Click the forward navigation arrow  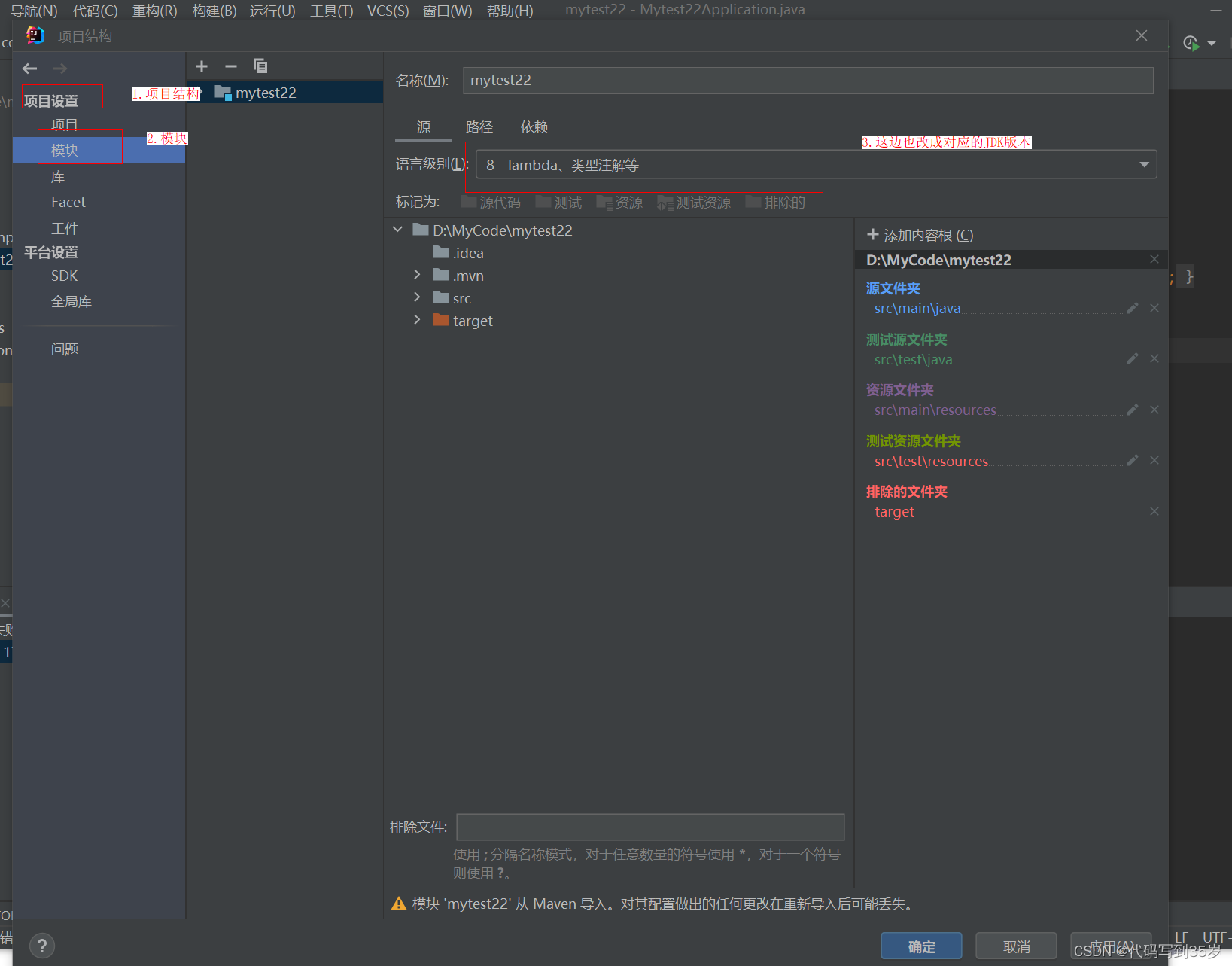point(60,69)
